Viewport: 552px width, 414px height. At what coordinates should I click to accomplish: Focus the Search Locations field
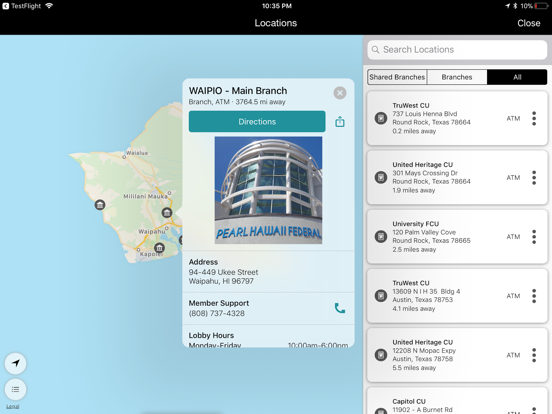click(457, 50)
